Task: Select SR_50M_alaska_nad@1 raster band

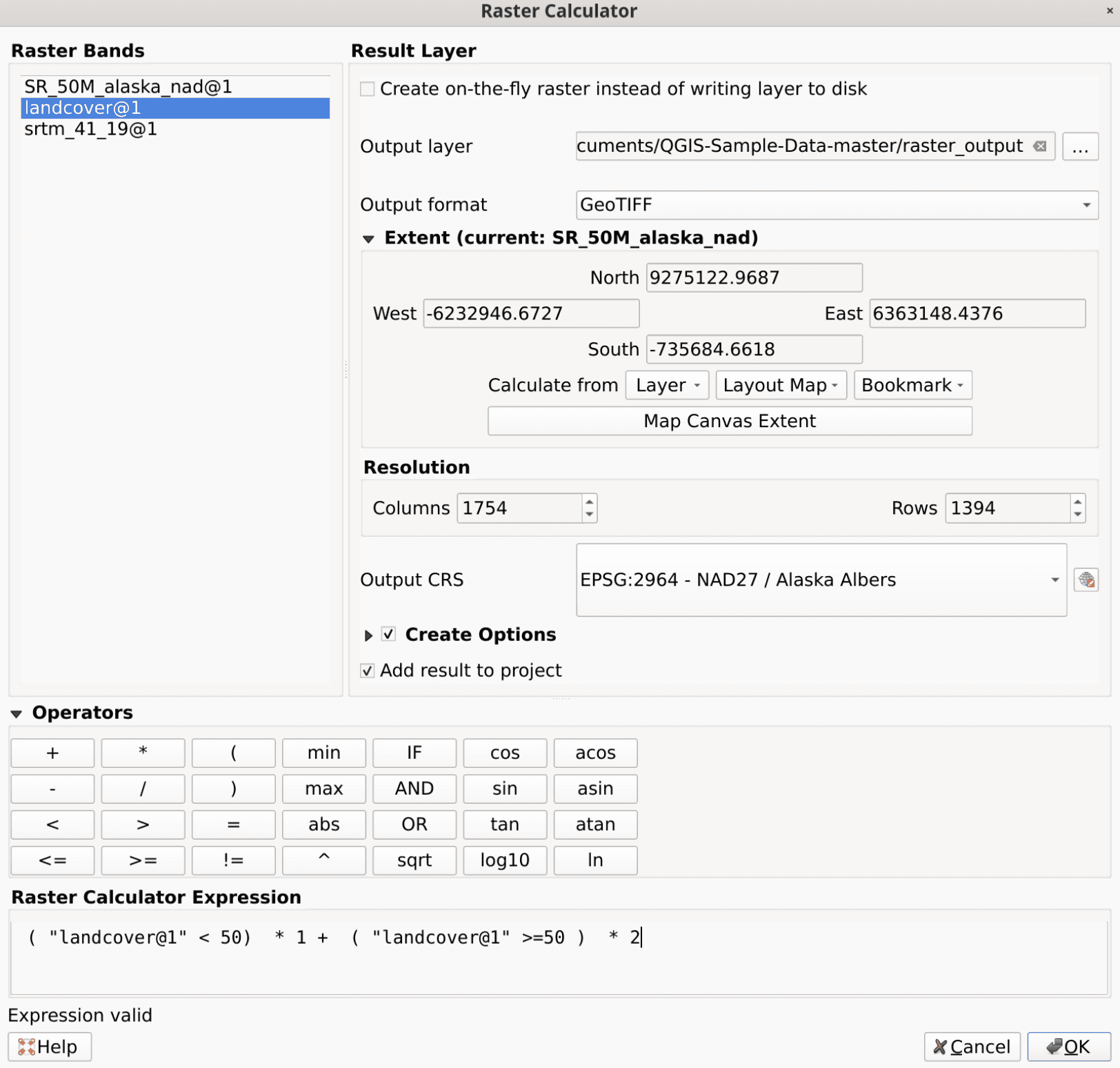Action: pos(175,86)
